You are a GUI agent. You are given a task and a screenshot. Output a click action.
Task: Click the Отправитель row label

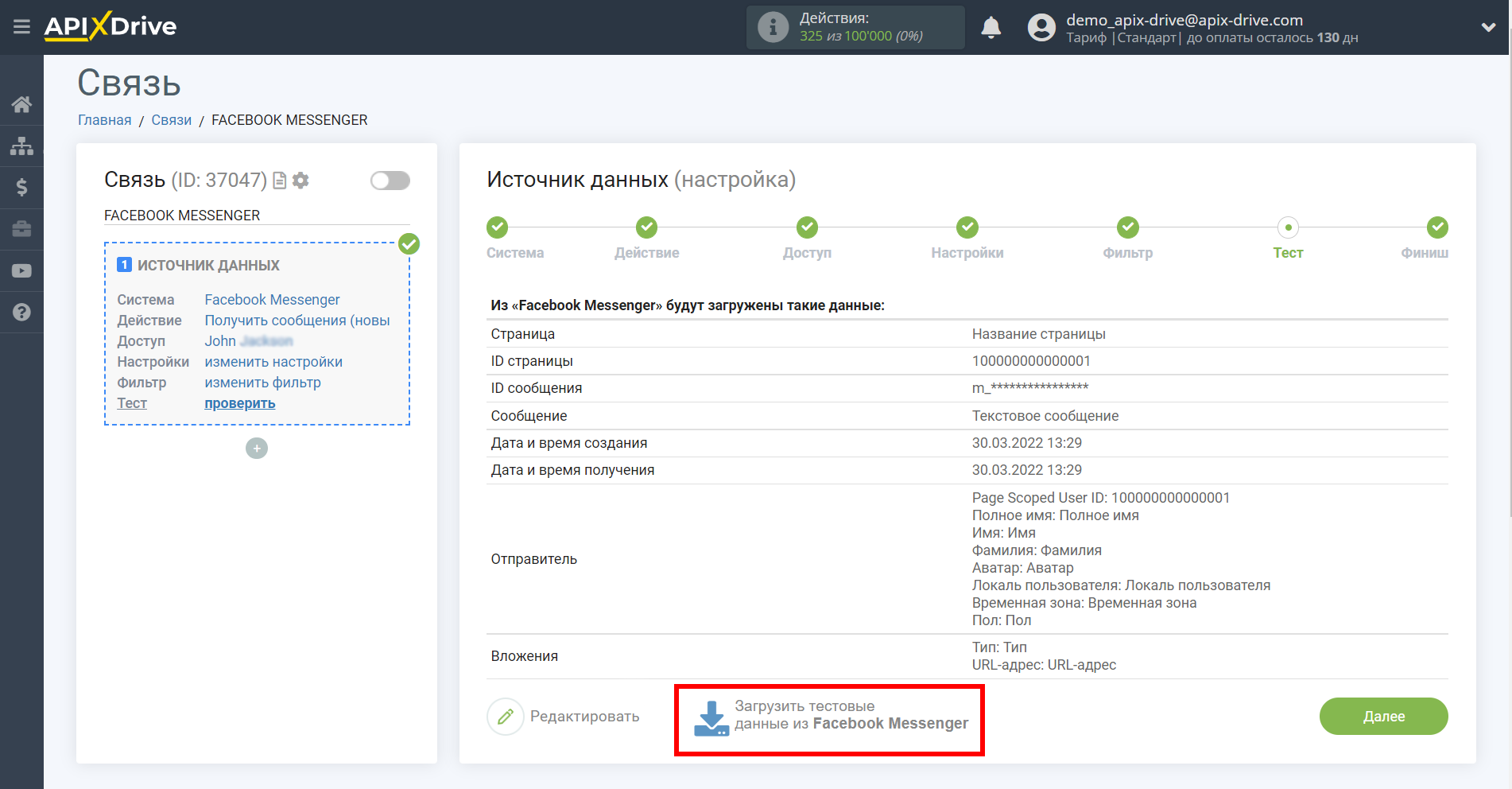[x=534, y=559]
